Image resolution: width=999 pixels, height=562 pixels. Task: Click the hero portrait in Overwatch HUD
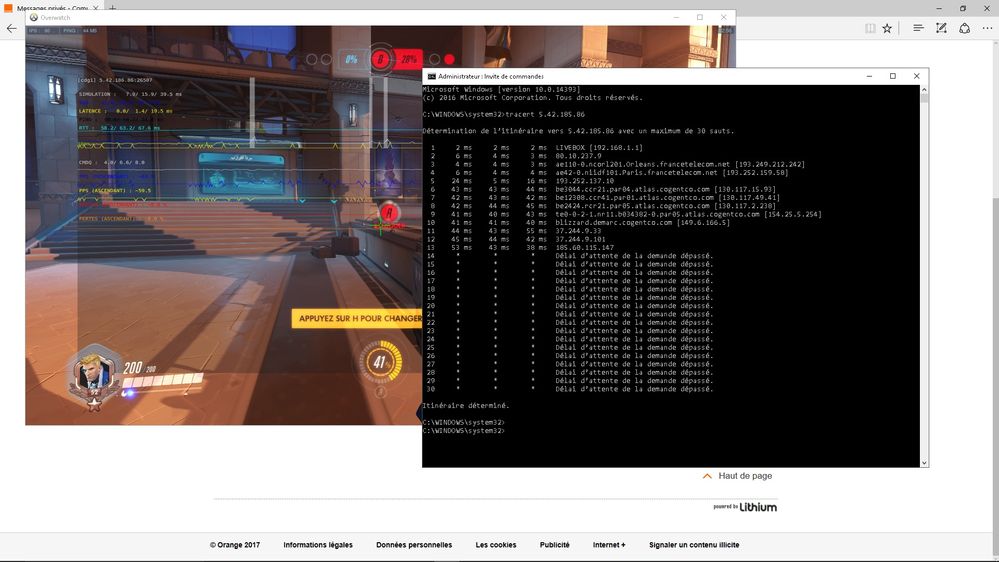pyautogui.click(x=94, y=374)
